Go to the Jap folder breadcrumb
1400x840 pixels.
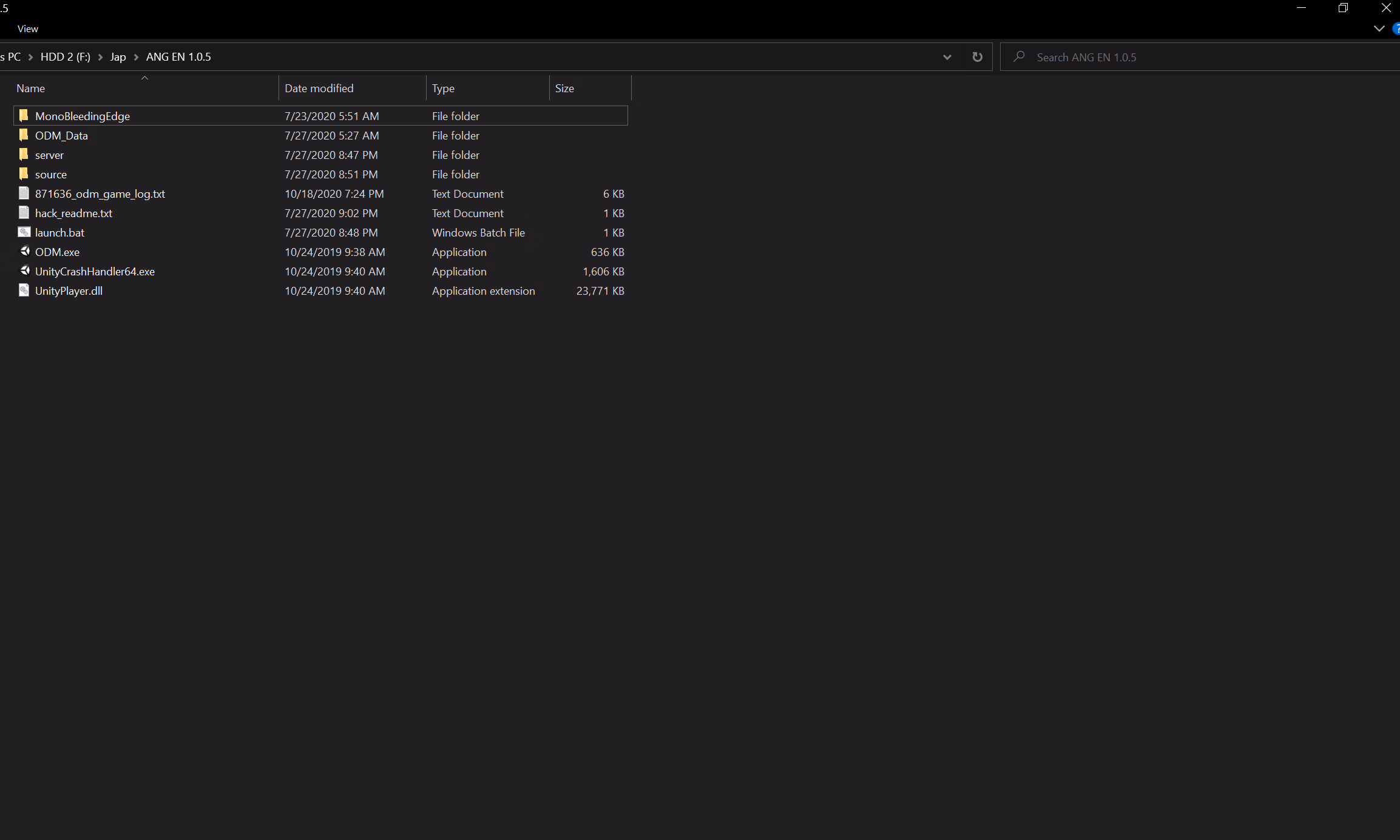(118, 57)
